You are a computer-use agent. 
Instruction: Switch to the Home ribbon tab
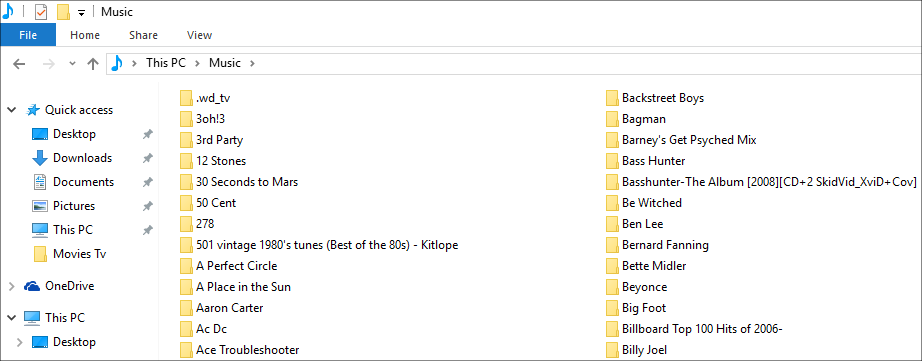point(85,35)
